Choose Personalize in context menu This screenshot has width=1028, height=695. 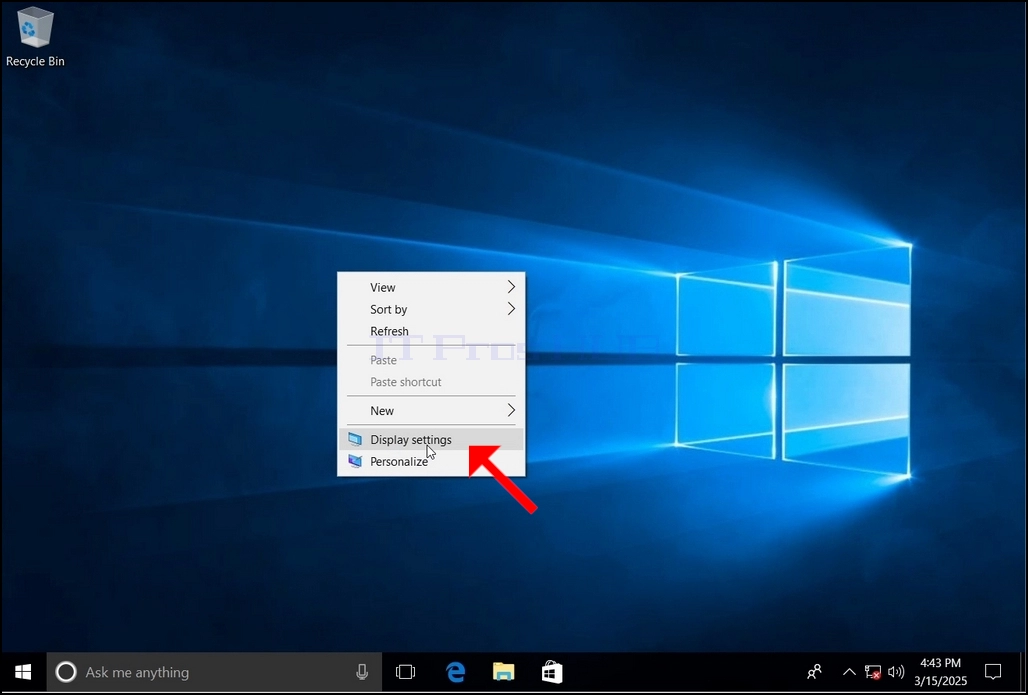[x=431, y=461]
